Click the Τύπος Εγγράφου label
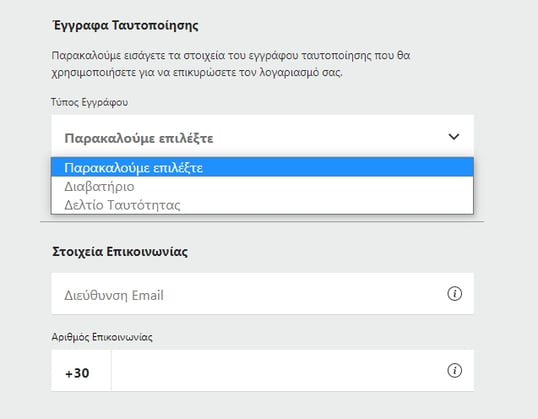 coord(90,102)
